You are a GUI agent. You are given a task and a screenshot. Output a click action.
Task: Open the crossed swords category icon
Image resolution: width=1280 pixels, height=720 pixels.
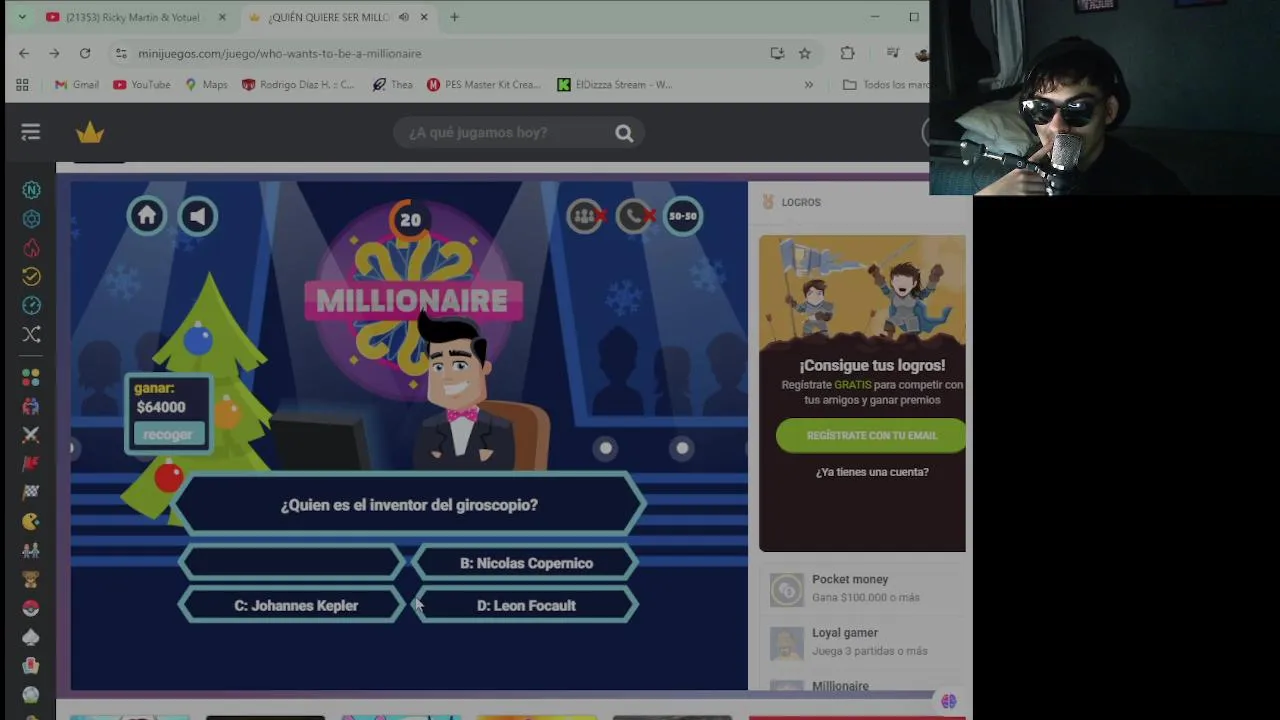tap(31, 435)
